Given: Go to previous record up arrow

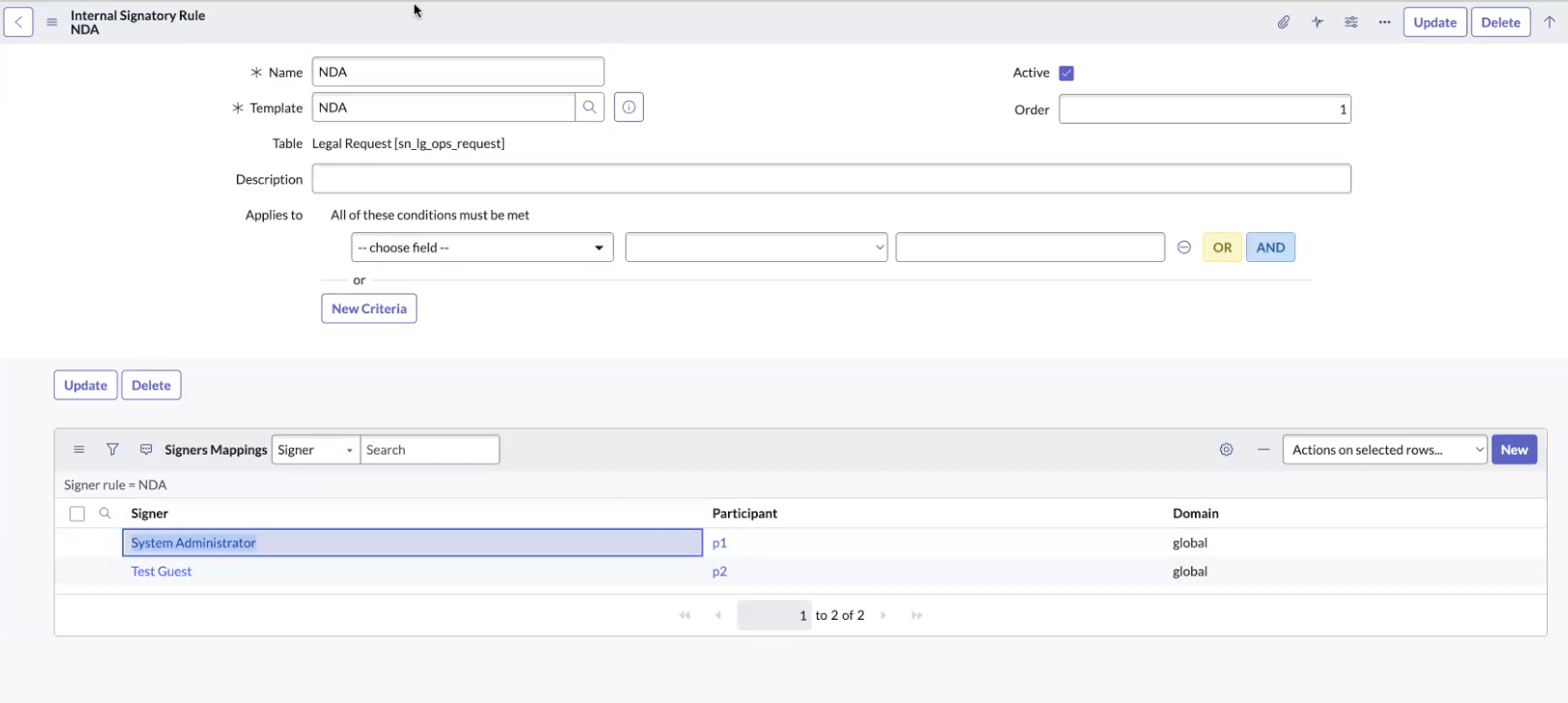Looking at the screenshot, I should coord(1550,22).
